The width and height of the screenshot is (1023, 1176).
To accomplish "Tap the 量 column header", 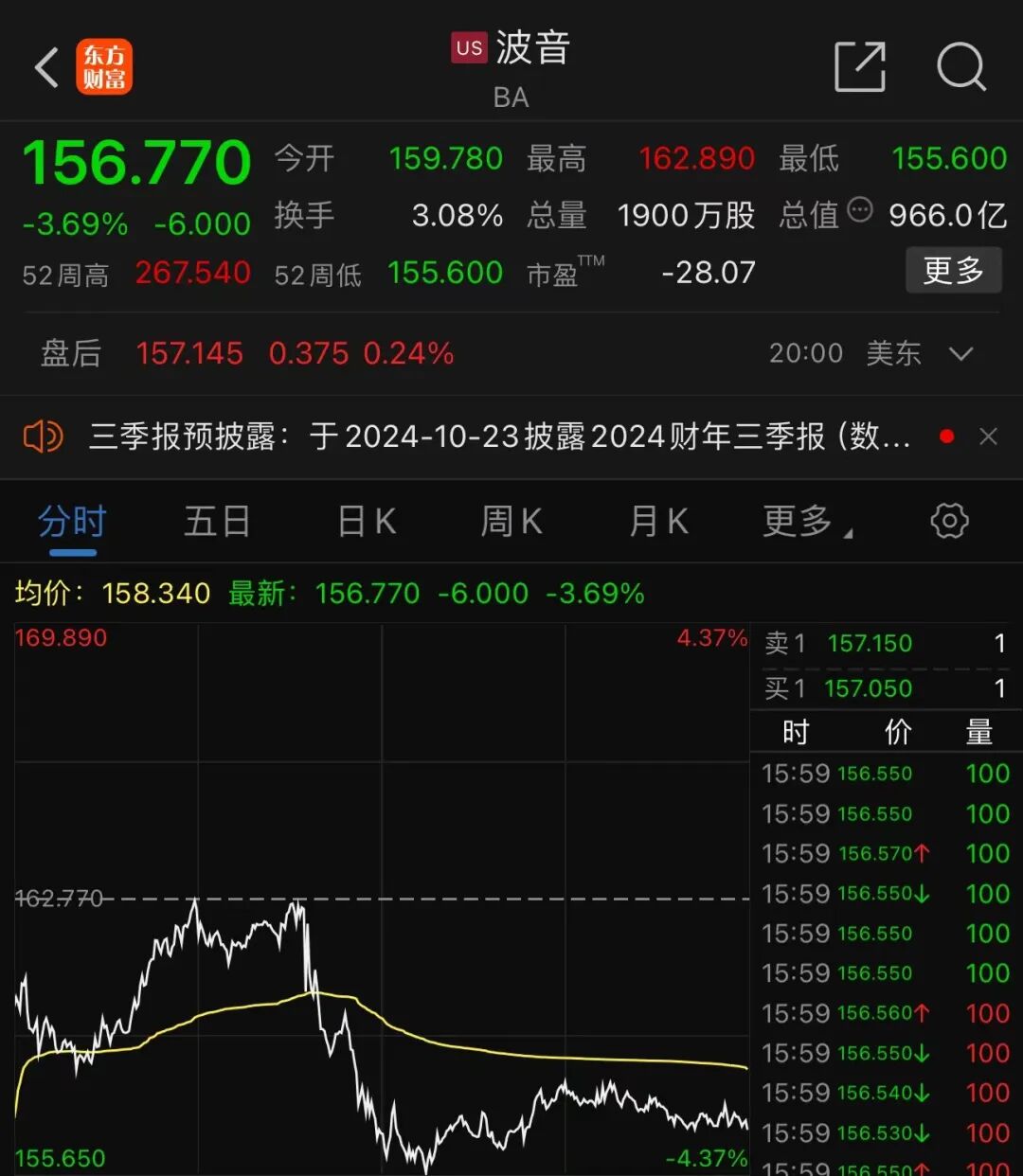I will [x=978, y=732].
